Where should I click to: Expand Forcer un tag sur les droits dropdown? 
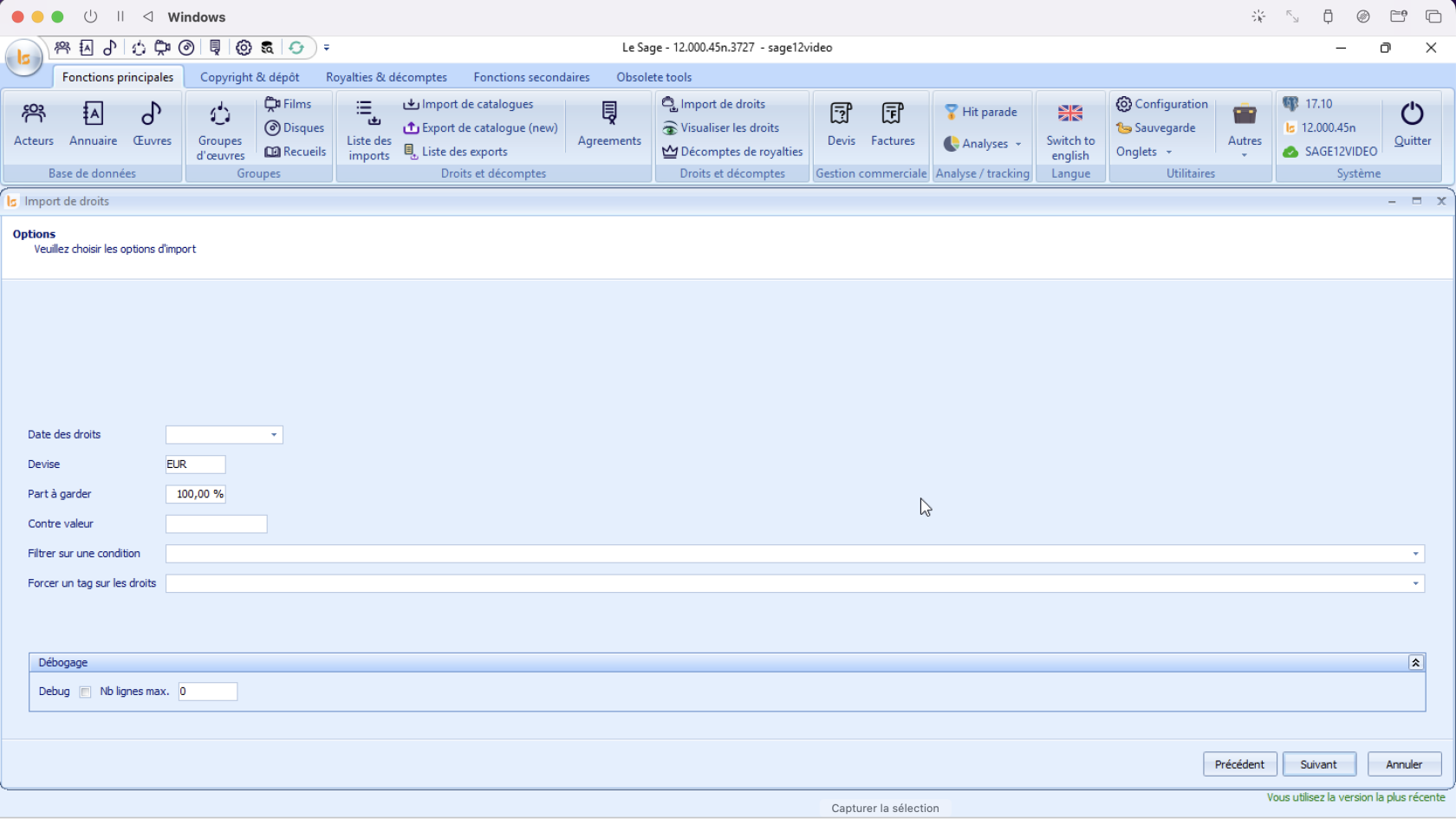[x=1415, y=584]
